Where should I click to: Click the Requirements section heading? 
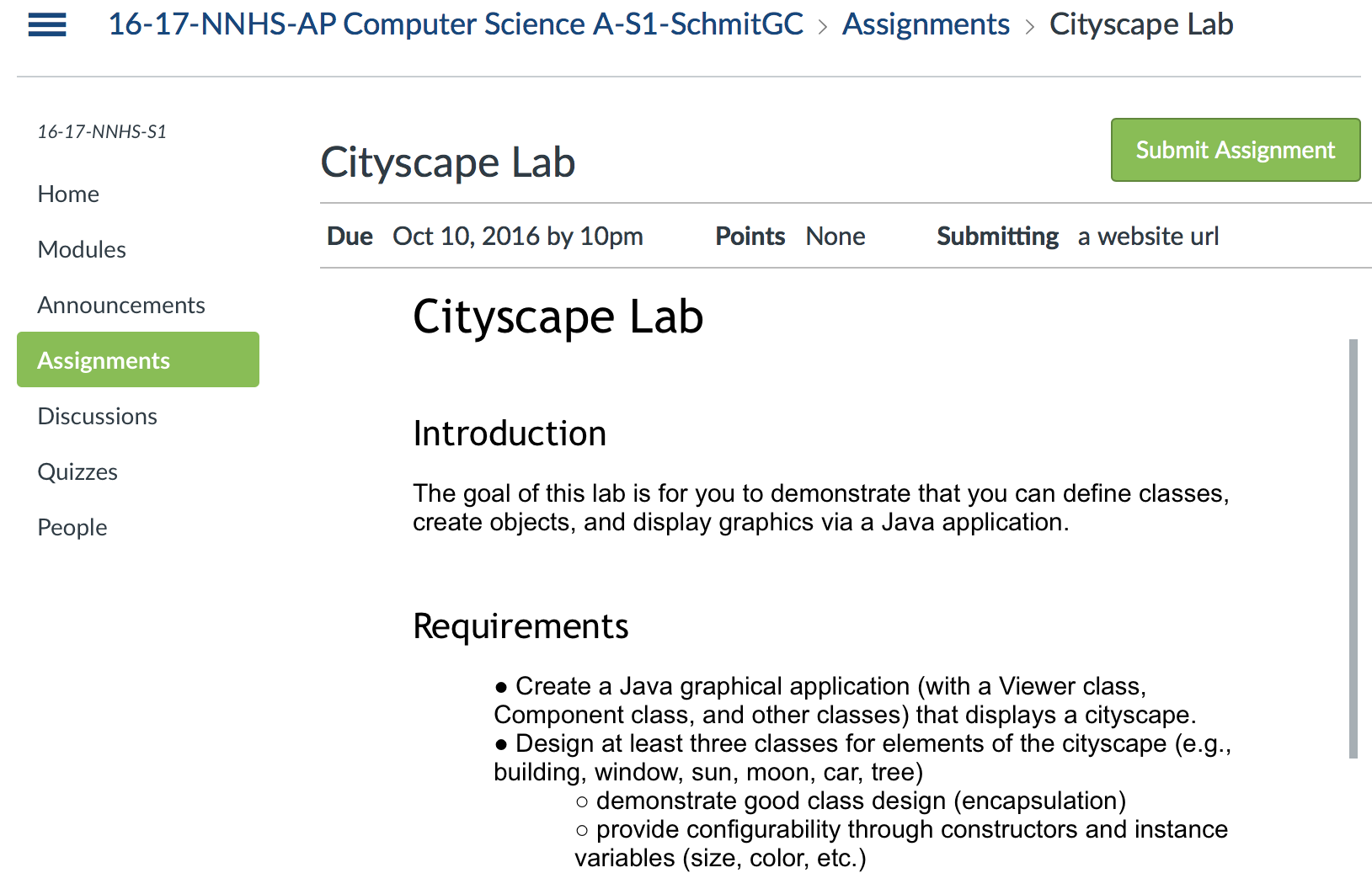520,626
